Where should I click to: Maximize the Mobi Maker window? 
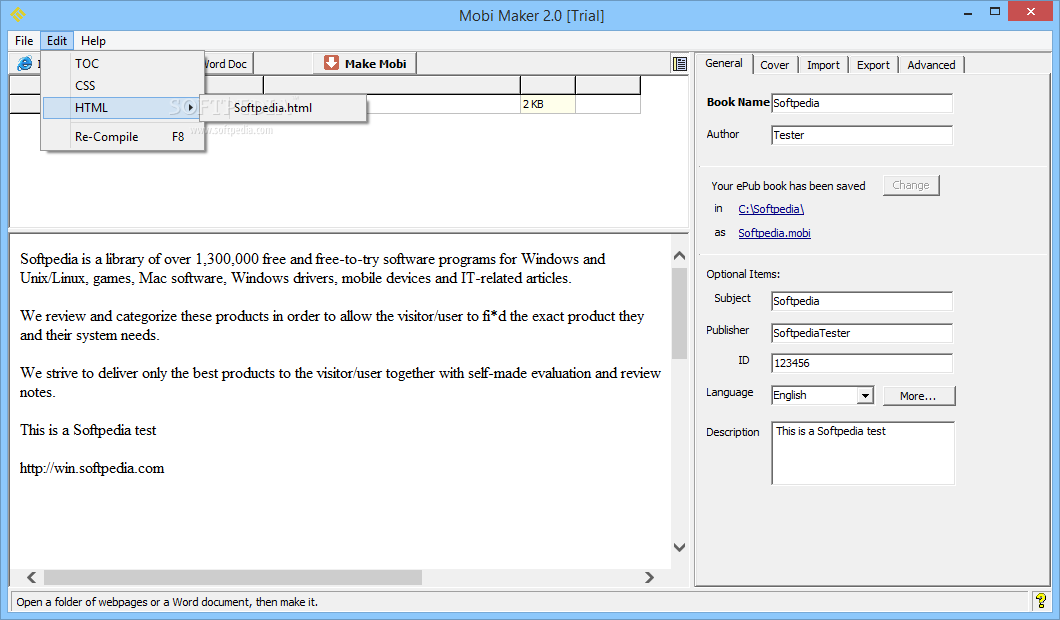994,11
